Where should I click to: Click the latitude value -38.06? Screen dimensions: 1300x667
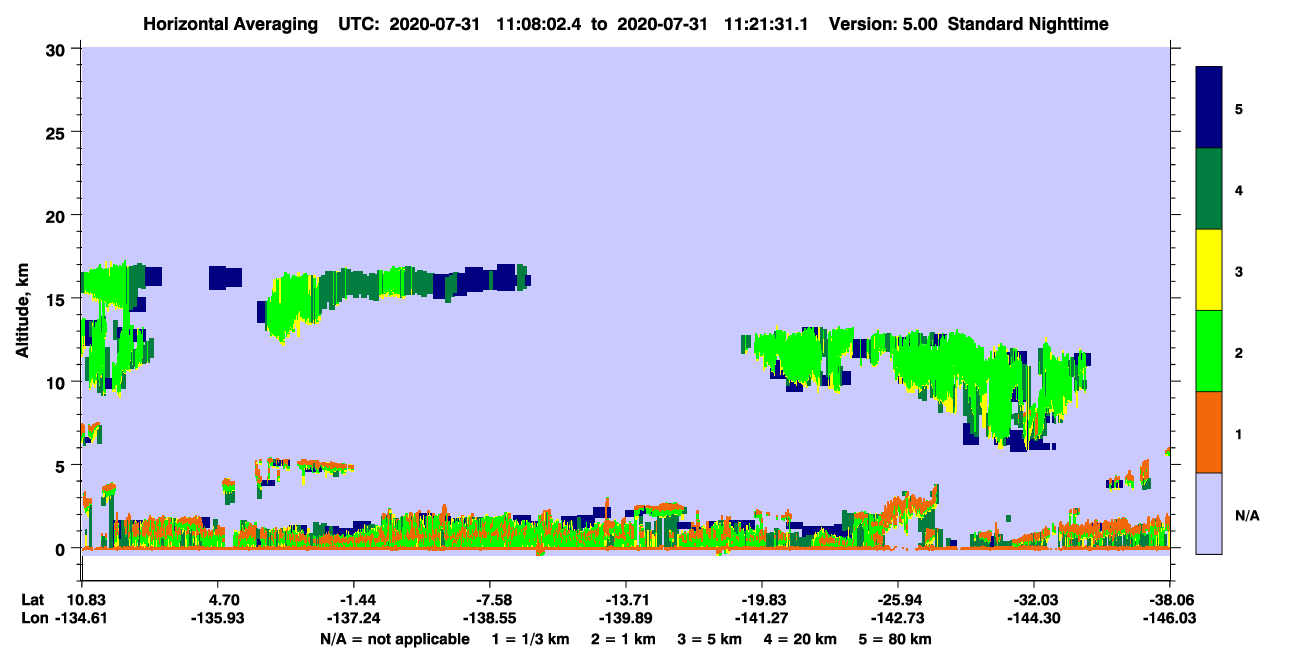[x=1173, y=600]
